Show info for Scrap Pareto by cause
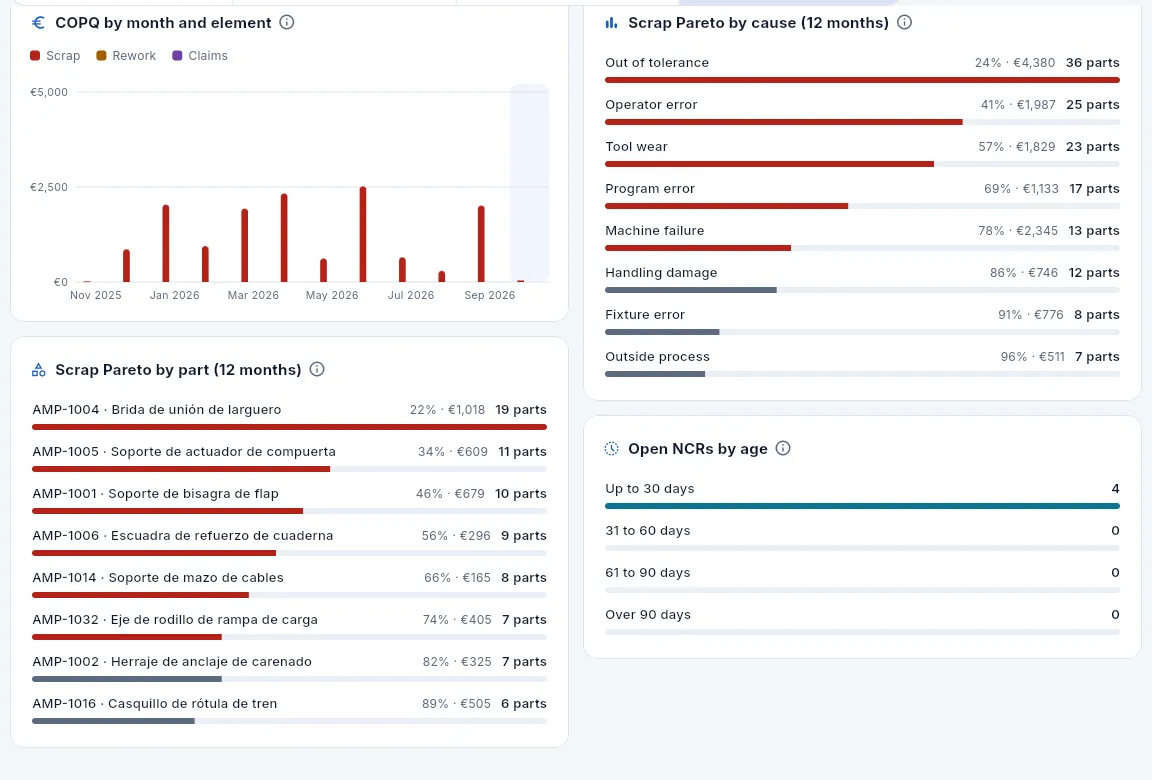The width and height of the screenshot is (1152, 780). click(x=904, y=23)
